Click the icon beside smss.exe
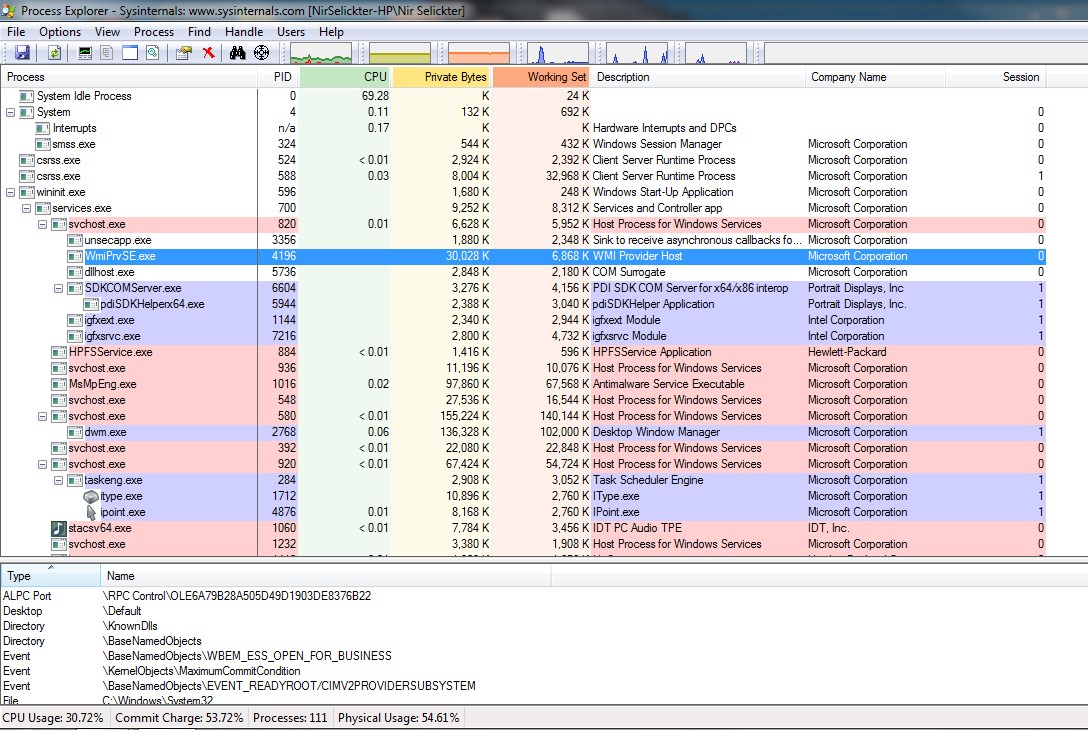The width and height of the screenshot is (1088, 730). click(x=43, y=144)
